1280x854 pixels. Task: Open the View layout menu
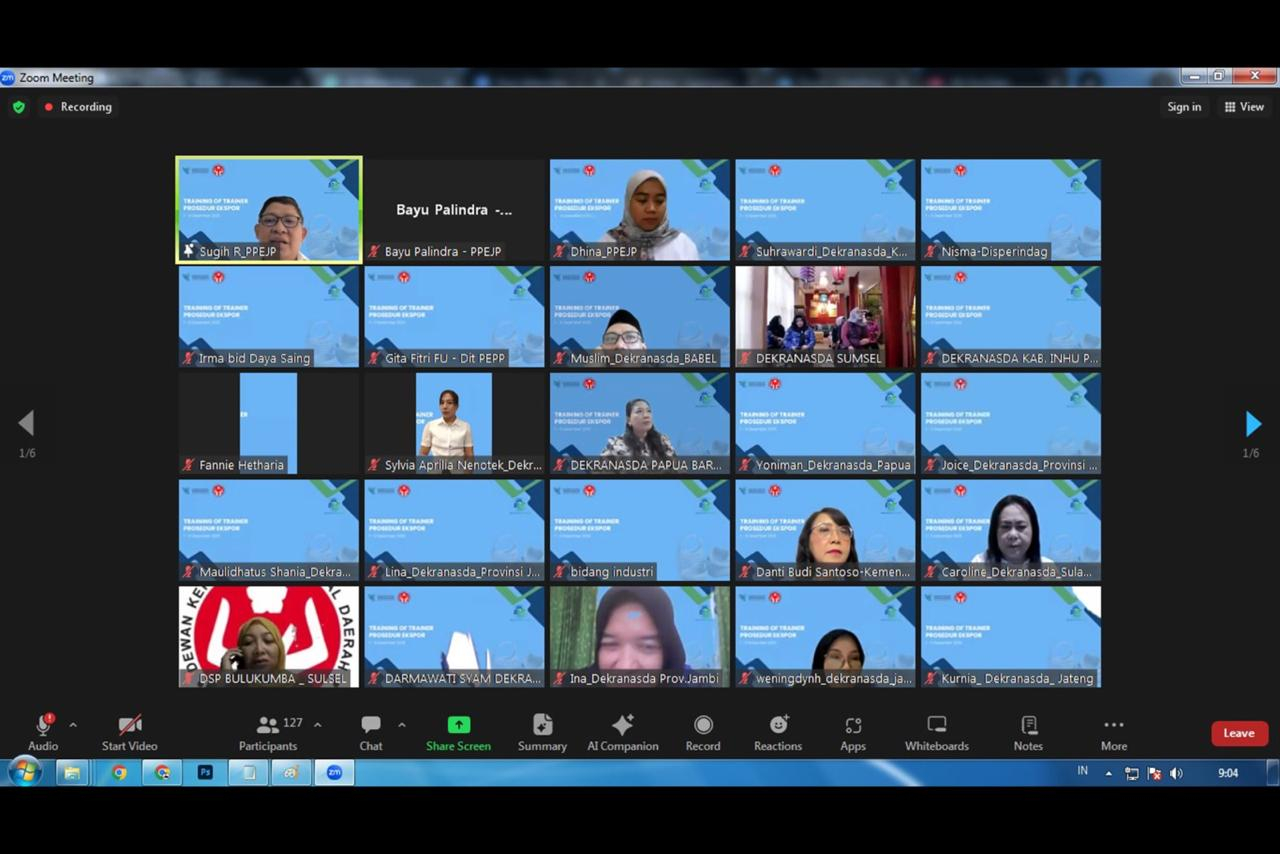[1244, 107]
